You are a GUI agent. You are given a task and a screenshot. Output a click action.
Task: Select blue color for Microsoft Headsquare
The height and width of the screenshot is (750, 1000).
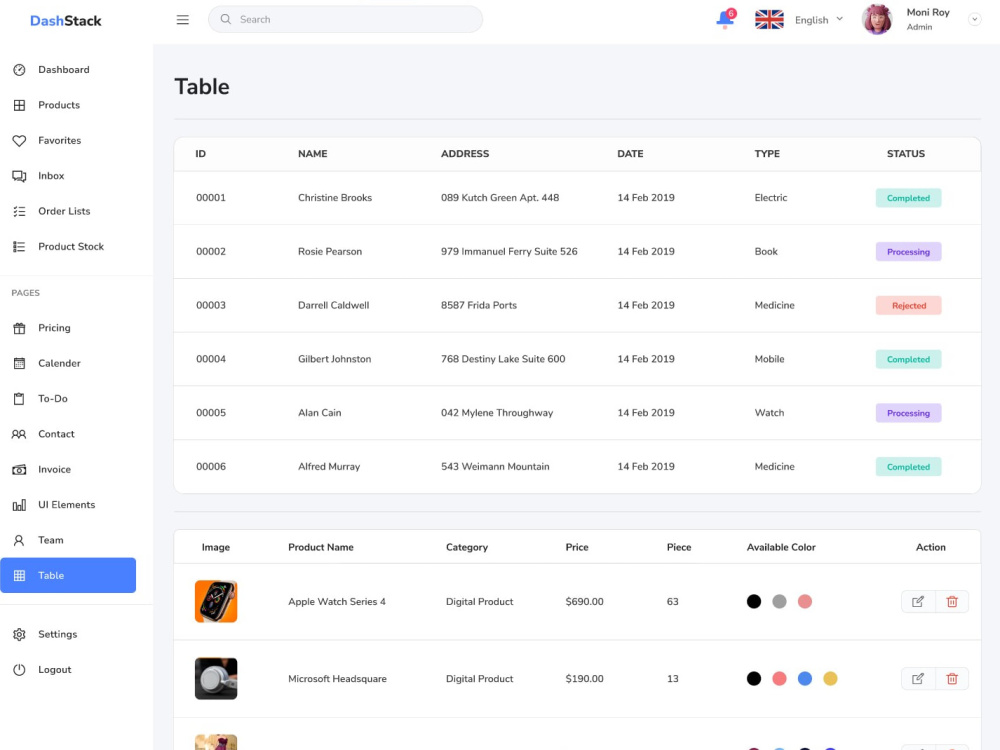coord(805,679)
